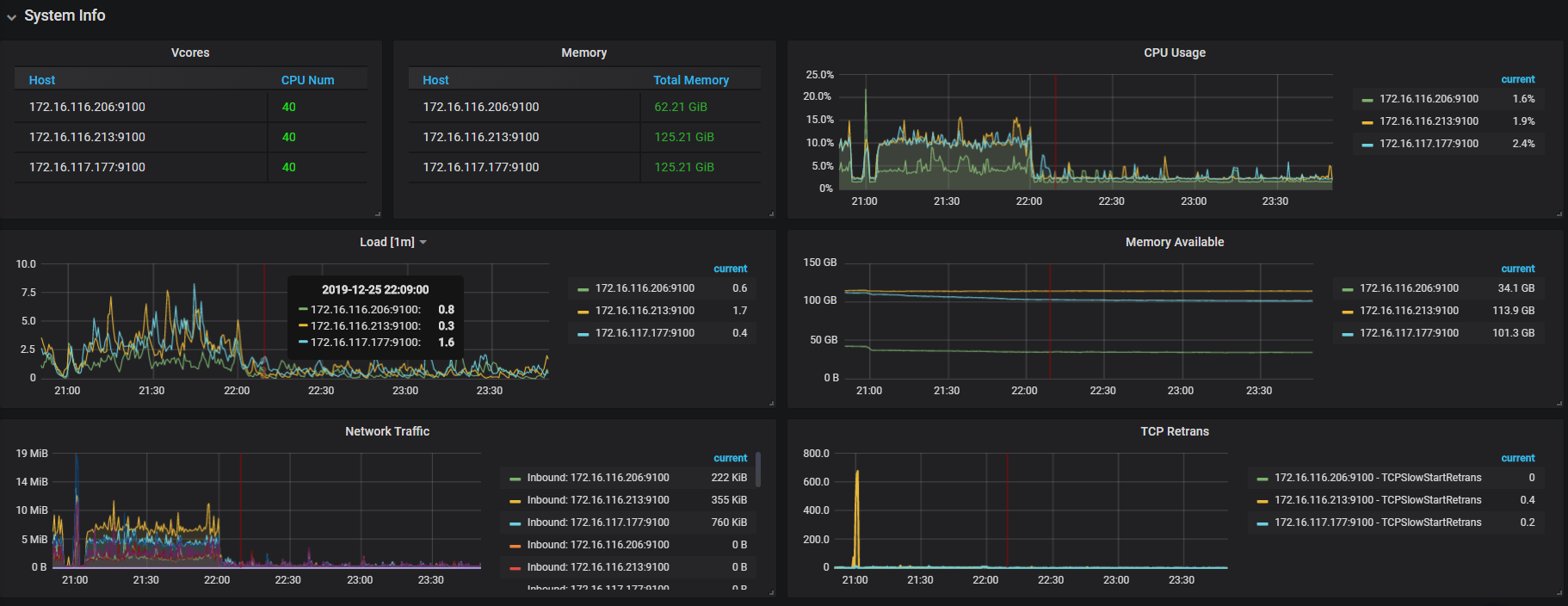
Task: Click blue series icon for 172.16.117.177:9100 TCPSlowStartRetrans
Action: pos(1262,523)
